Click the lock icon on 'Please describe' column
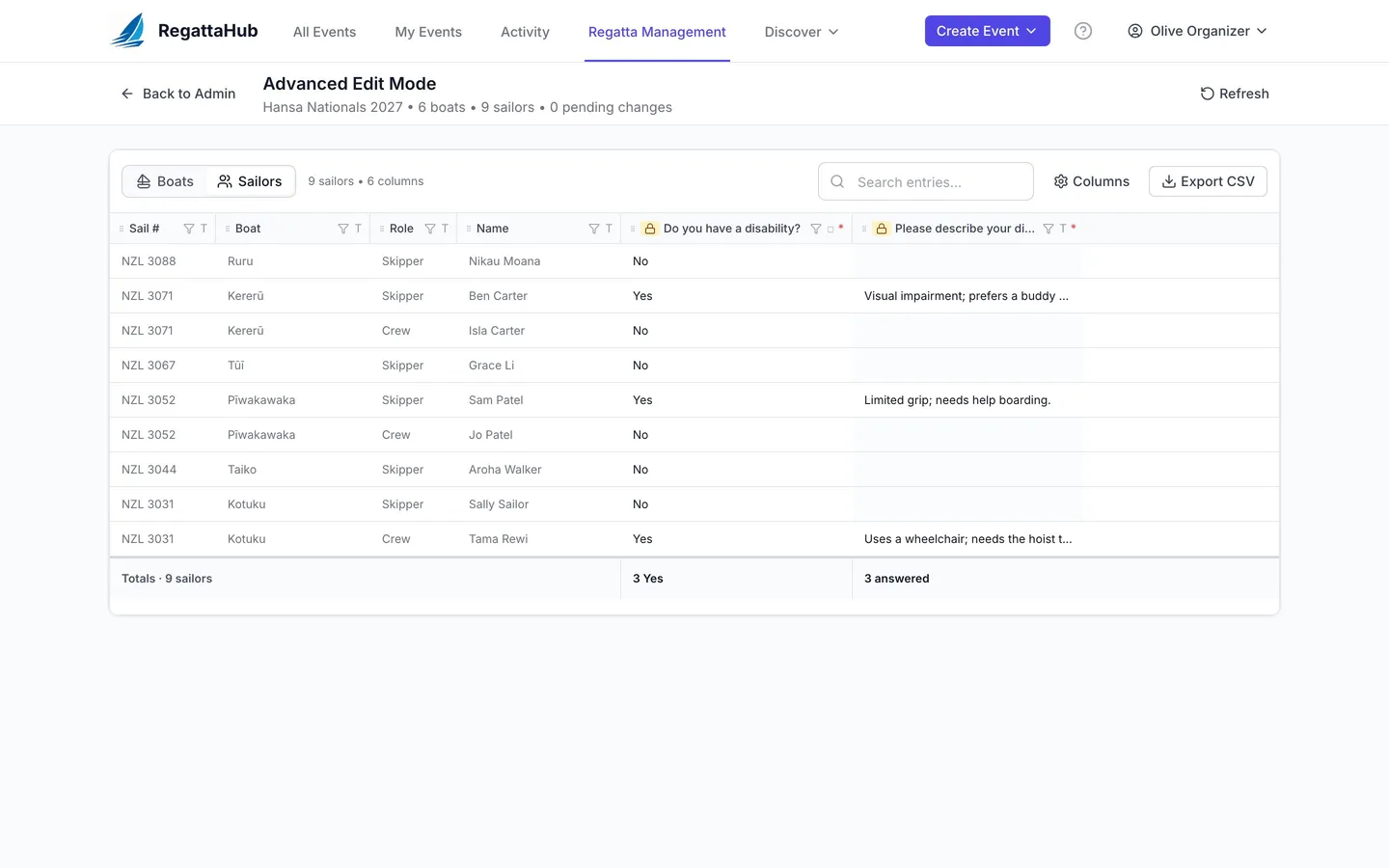The height and width of the screenshot is (868, 1389). [x=882, y=229]
